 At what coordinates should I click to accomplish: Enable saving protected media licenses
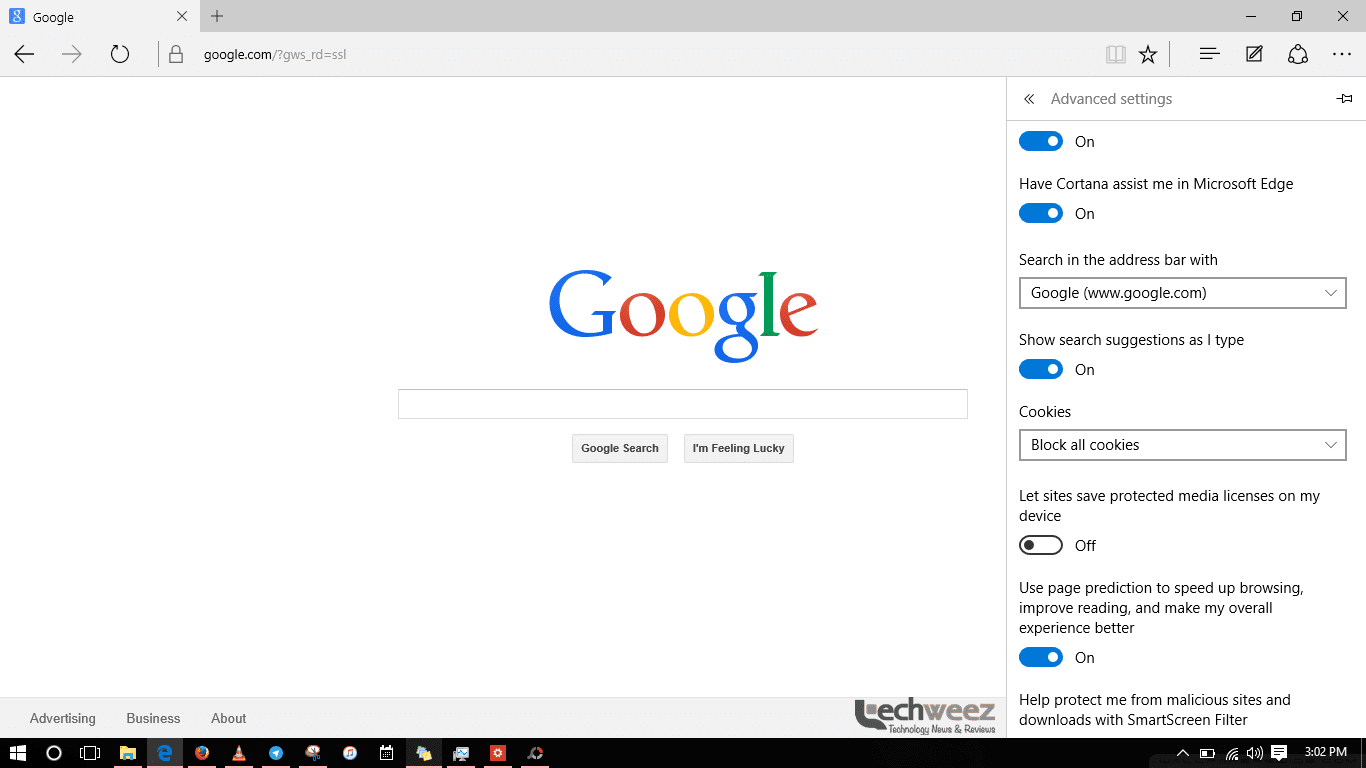[1041, 545]
